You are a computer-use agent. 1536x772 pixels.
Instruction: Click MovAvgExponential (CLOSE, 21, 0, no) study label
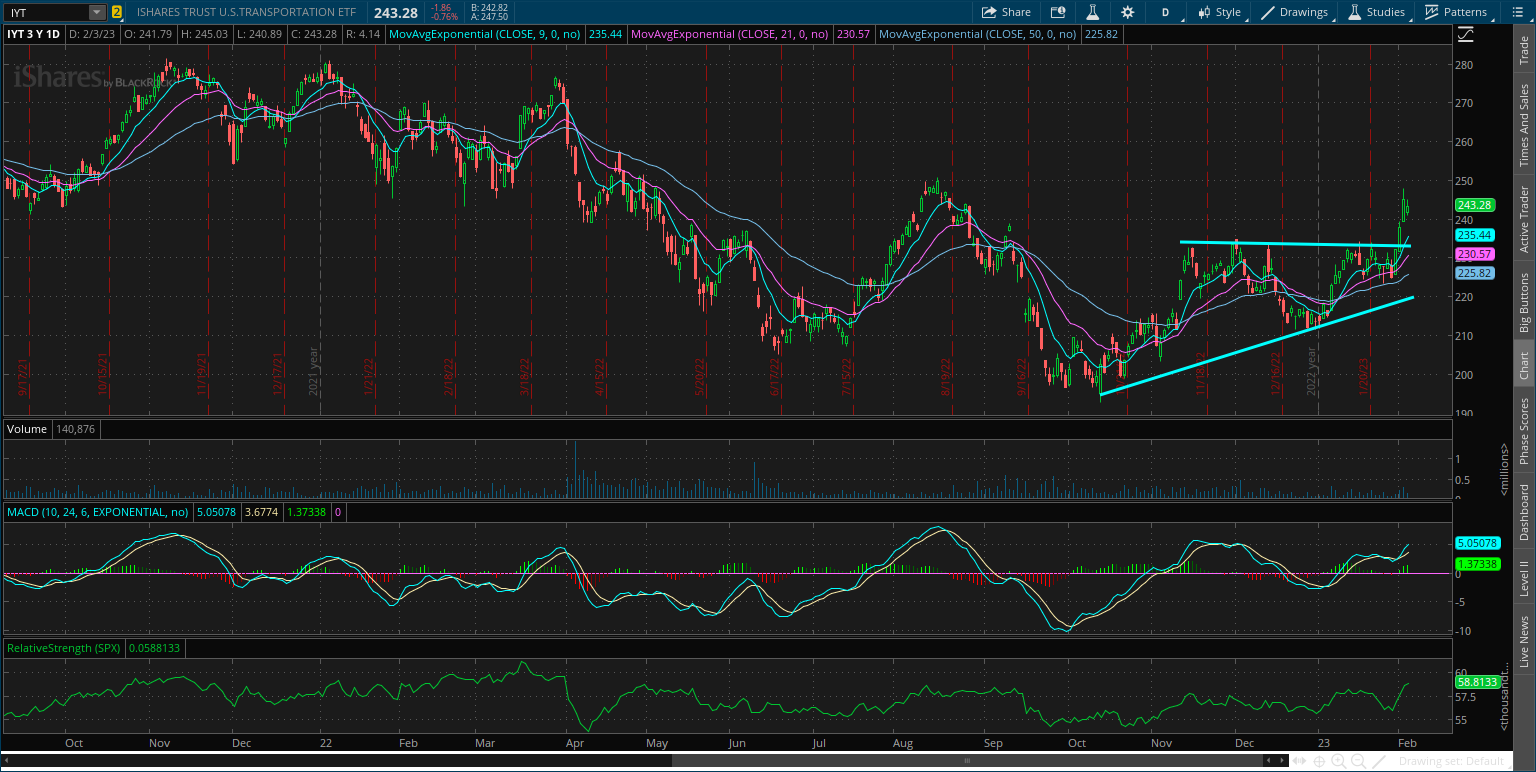pyautogui.click(x=730, y=33)
